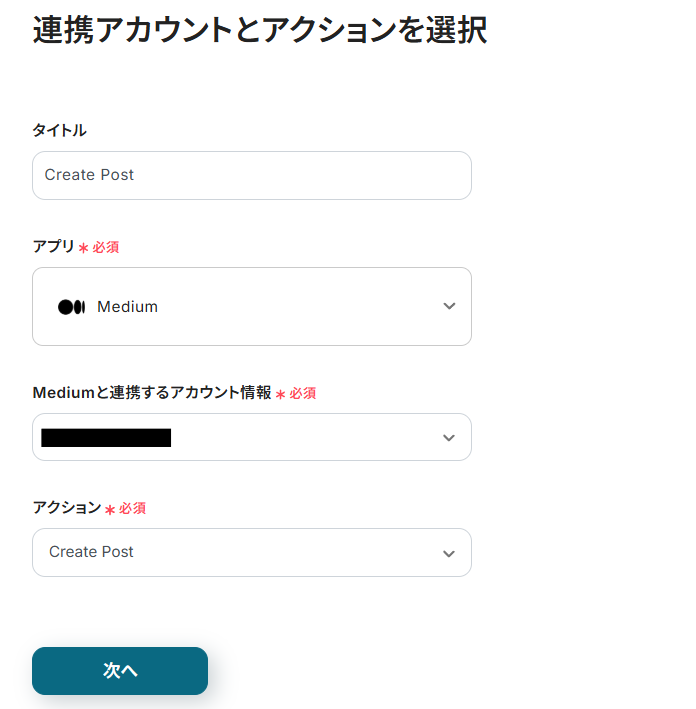Click the 必須 marker beside アプリ
696x709 pixels.
click(106, 247)
